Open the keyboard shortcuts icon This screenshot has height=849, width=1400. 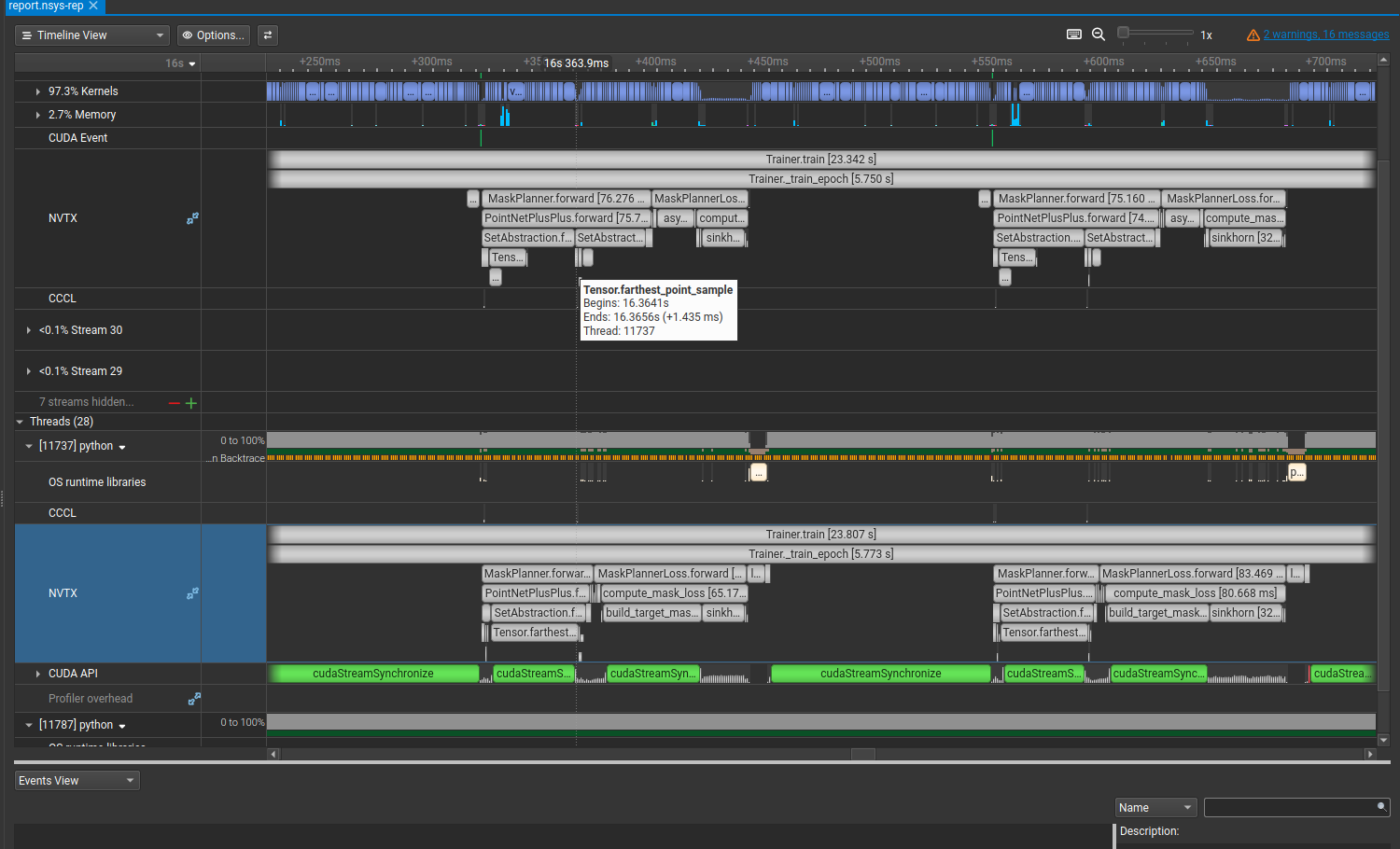click(1074, 35)
